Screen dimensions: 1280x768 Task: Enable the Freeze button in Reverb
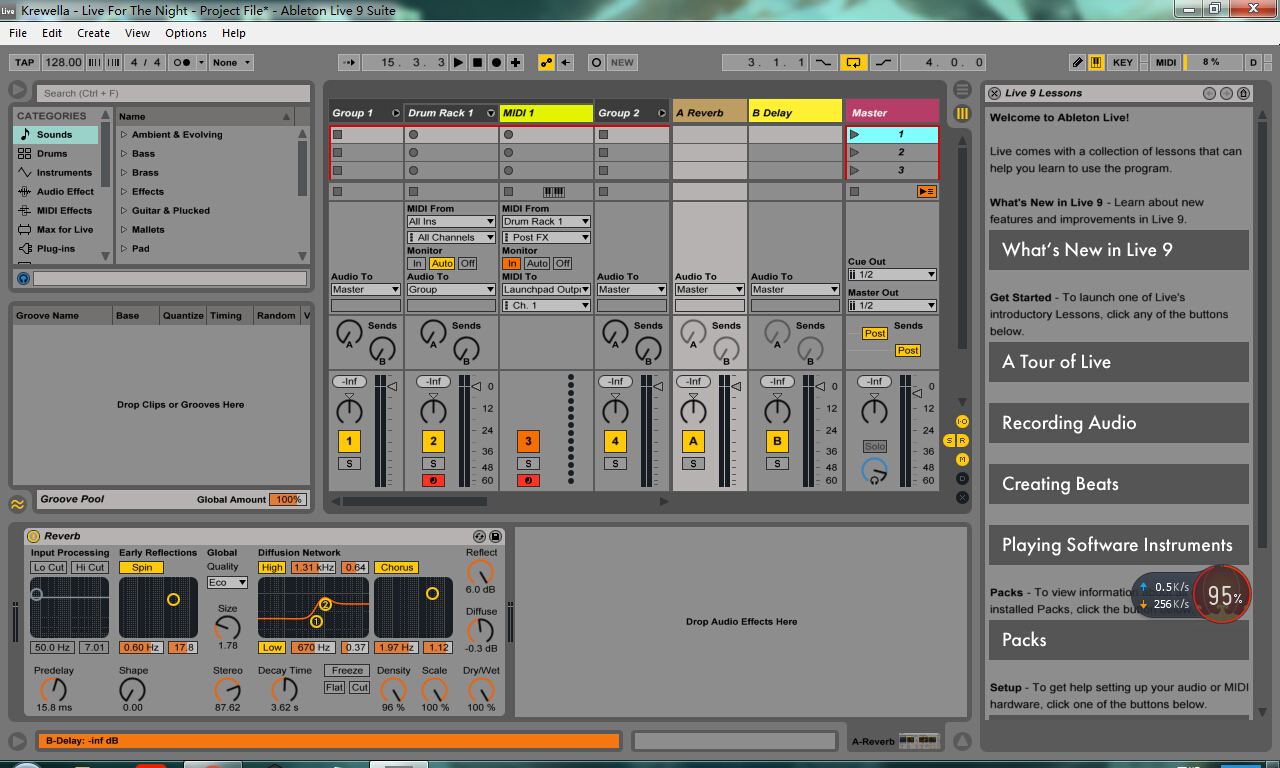coord(347,671)
